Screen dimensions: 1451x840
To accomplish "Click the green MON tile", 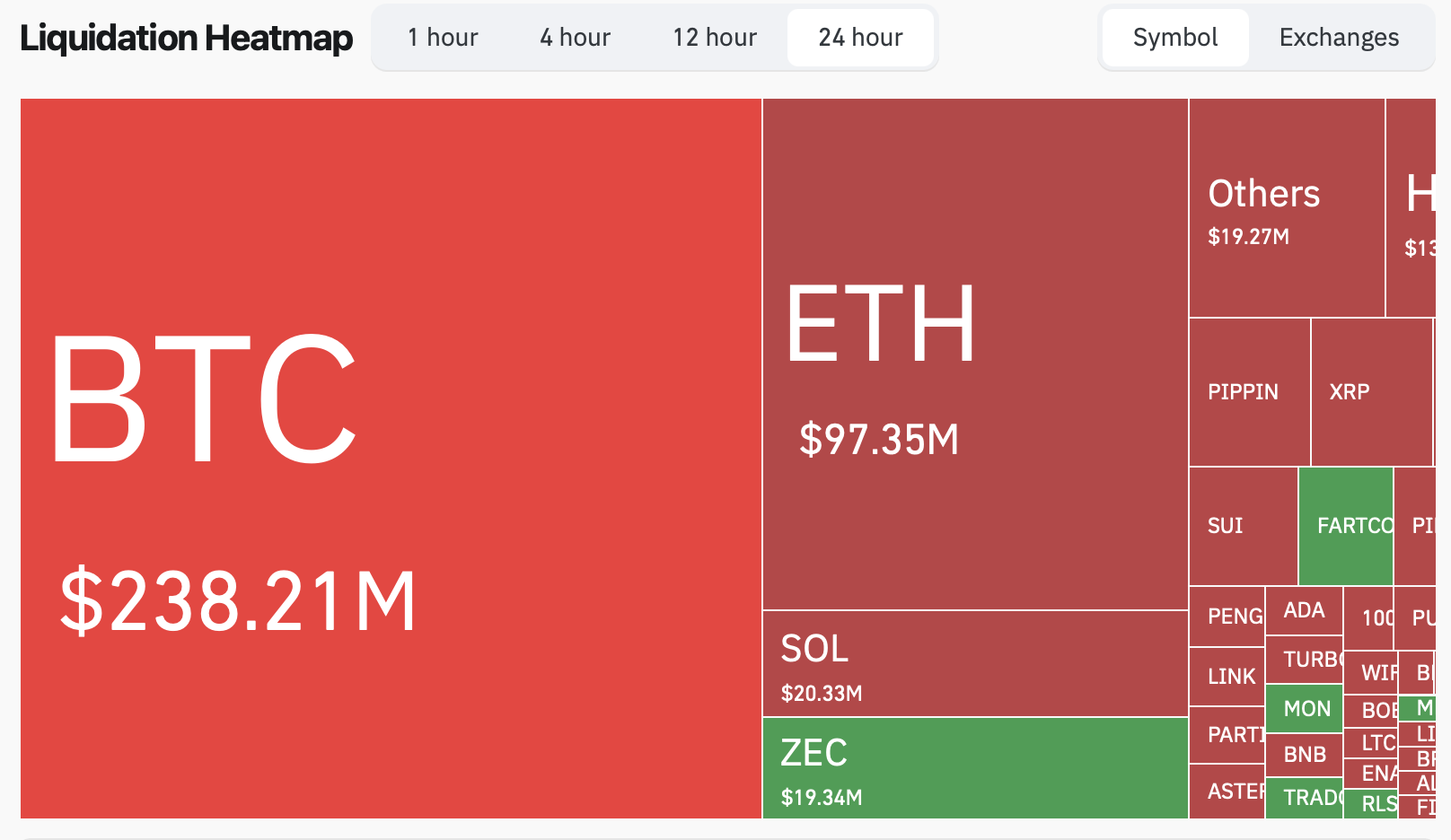I will (1304, 709).
